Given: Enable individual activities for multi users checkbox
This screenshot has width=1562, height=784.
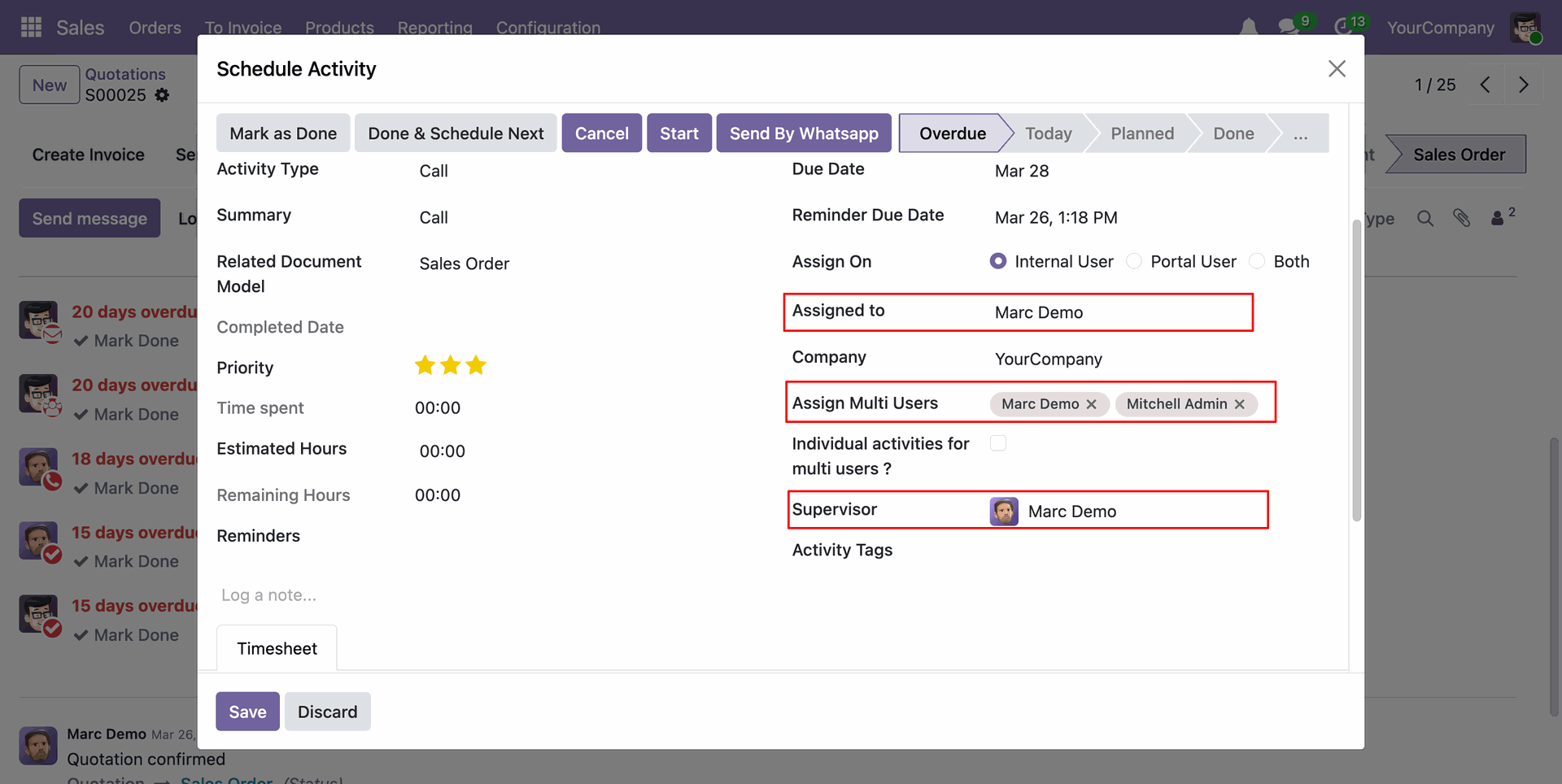Looking at the screenshot, I should pyautogui.click(x=998, y=443).
